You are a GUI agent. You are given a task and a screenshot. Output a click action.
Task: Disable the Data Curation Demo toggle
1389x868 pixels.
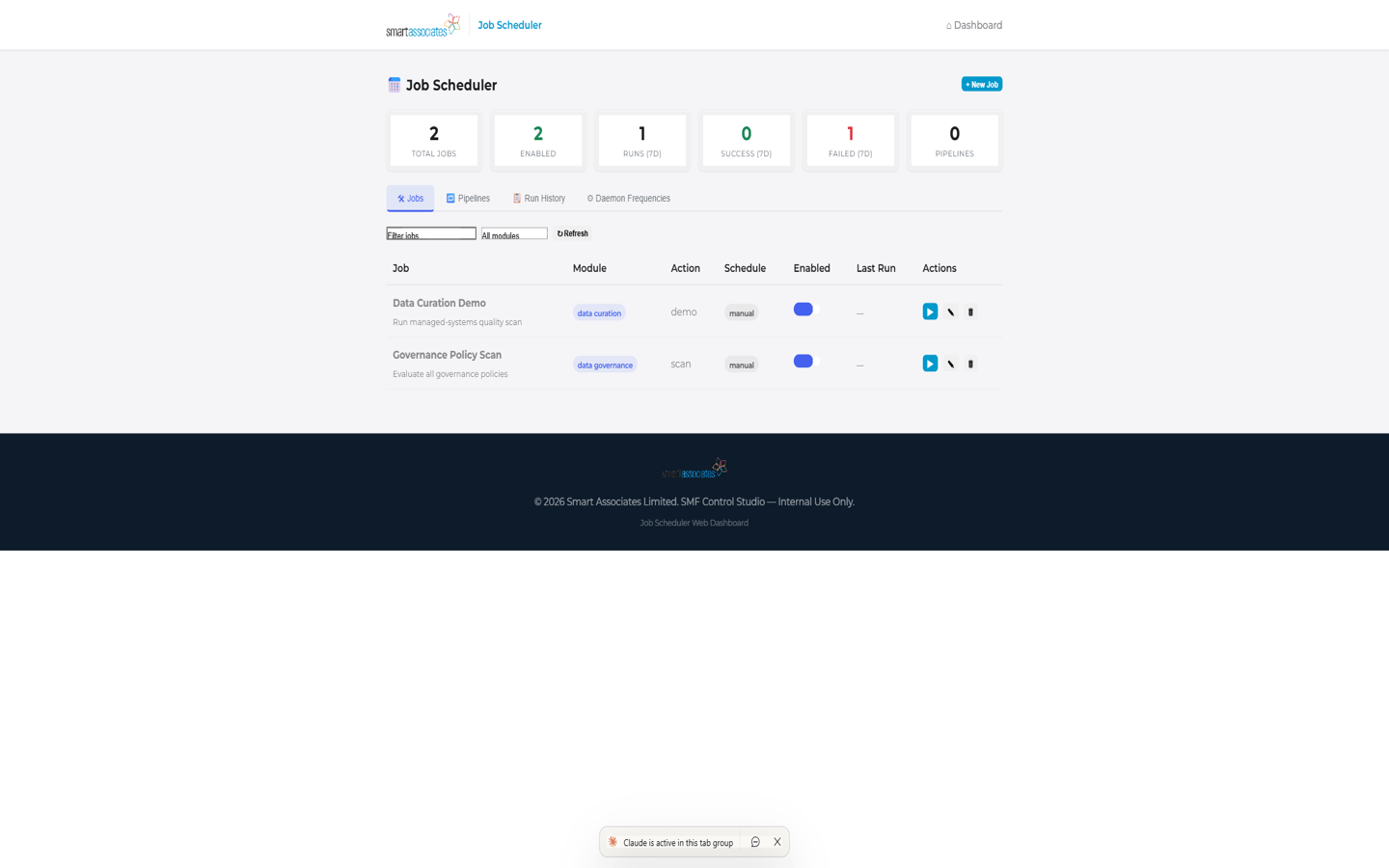803,310
